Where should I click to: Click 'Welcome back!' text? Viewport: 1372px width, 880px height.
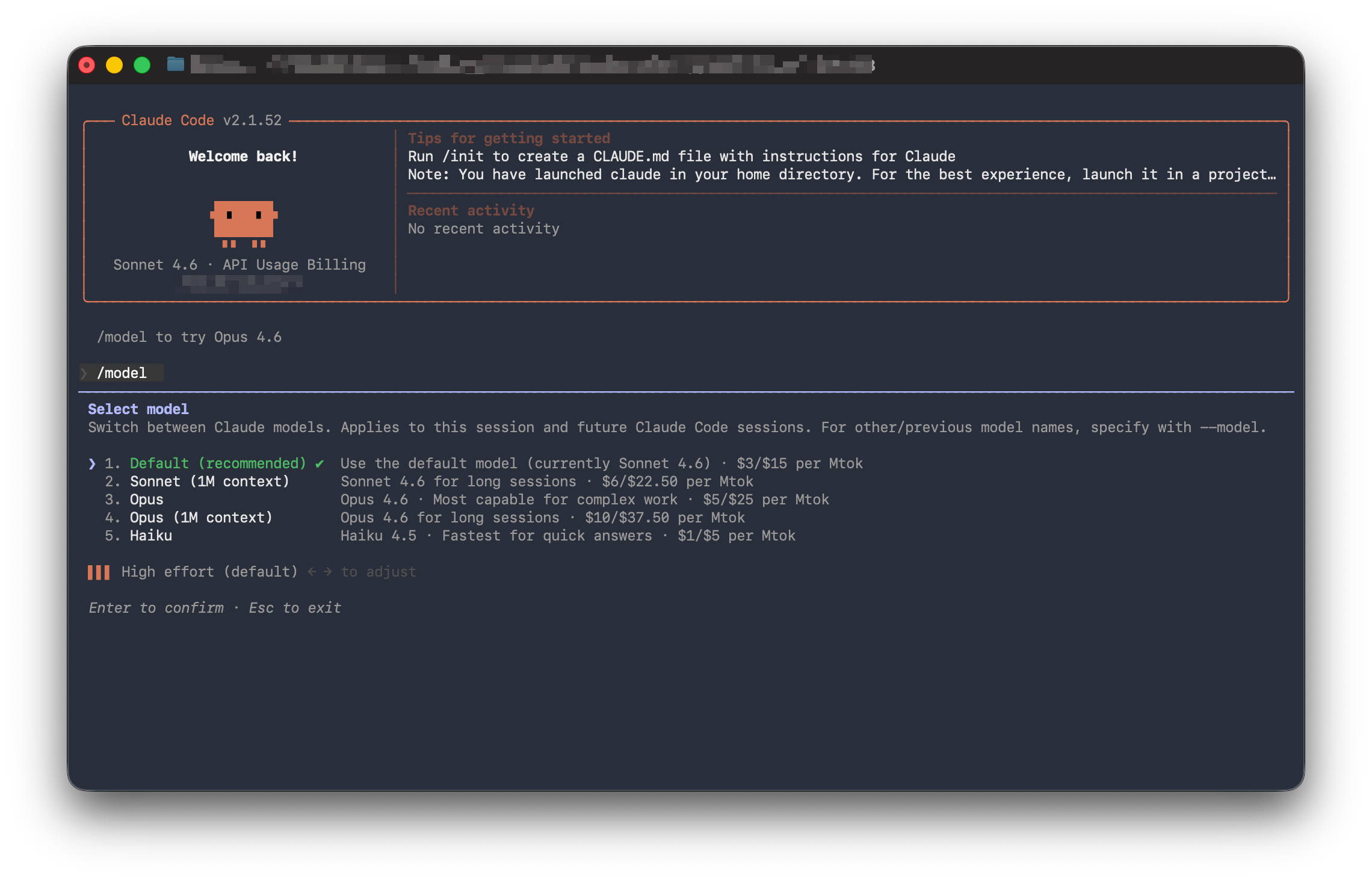click(x=243, y=156)
